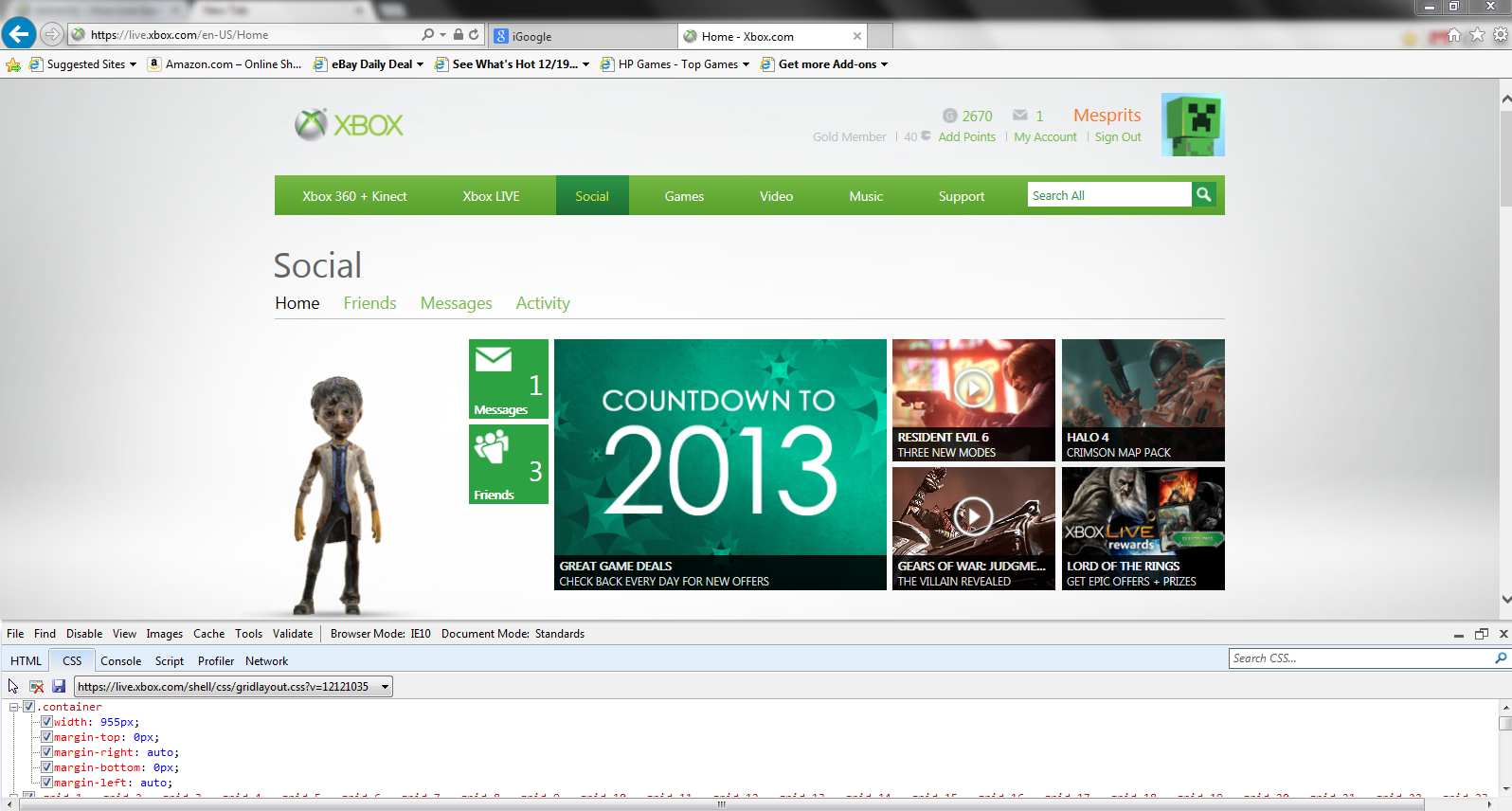Click the browser Forward arrow button

(x=52, y=34)
